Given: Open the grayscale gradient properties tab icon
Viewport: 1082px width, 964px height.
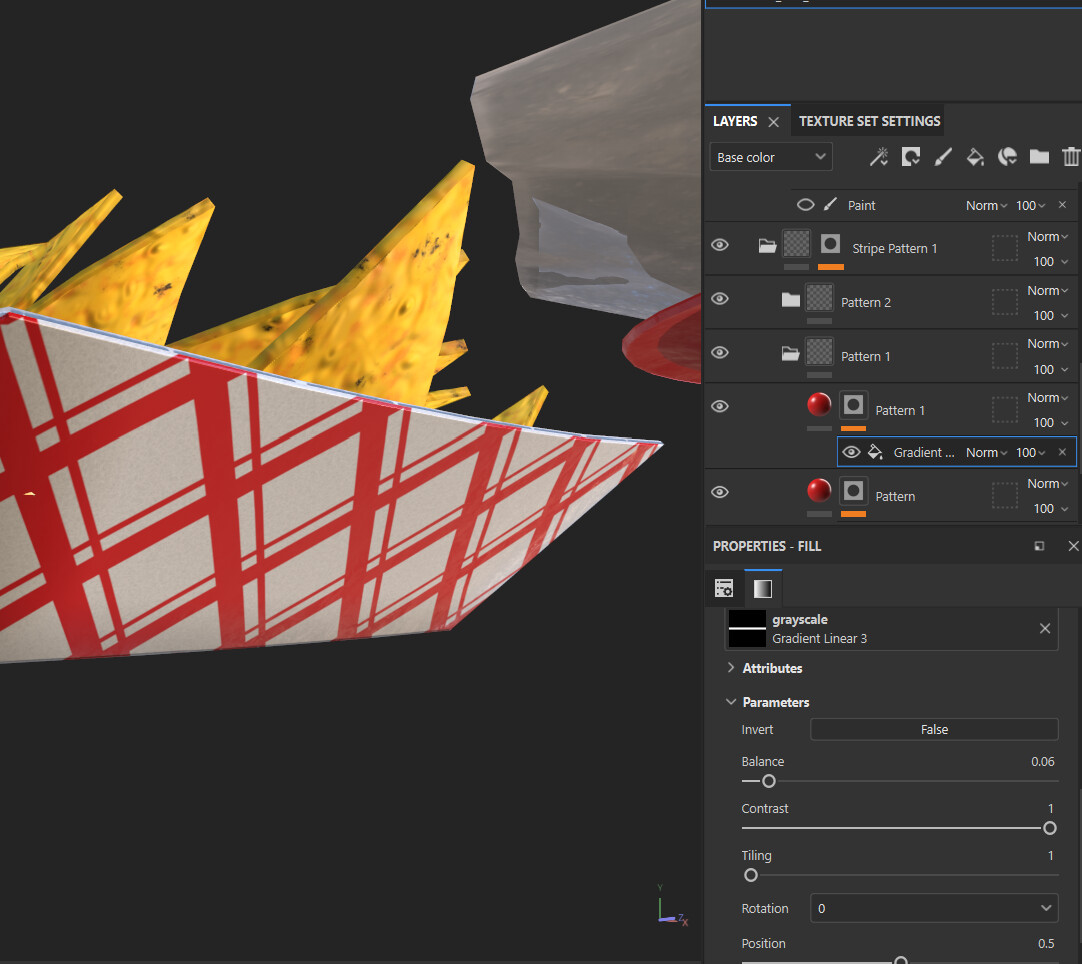Looking at the screenshot, I should (763, 589).
